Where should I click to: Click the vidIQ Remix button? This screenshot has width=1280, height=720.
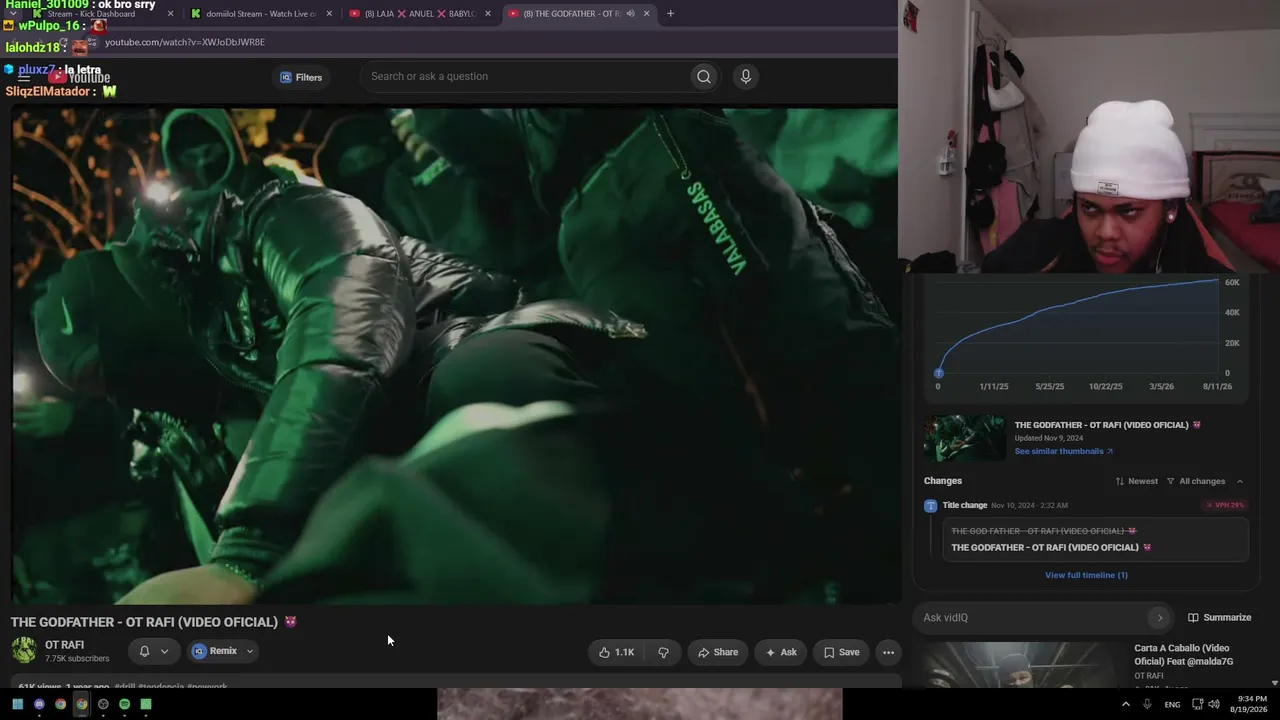[x=215, y=651]
